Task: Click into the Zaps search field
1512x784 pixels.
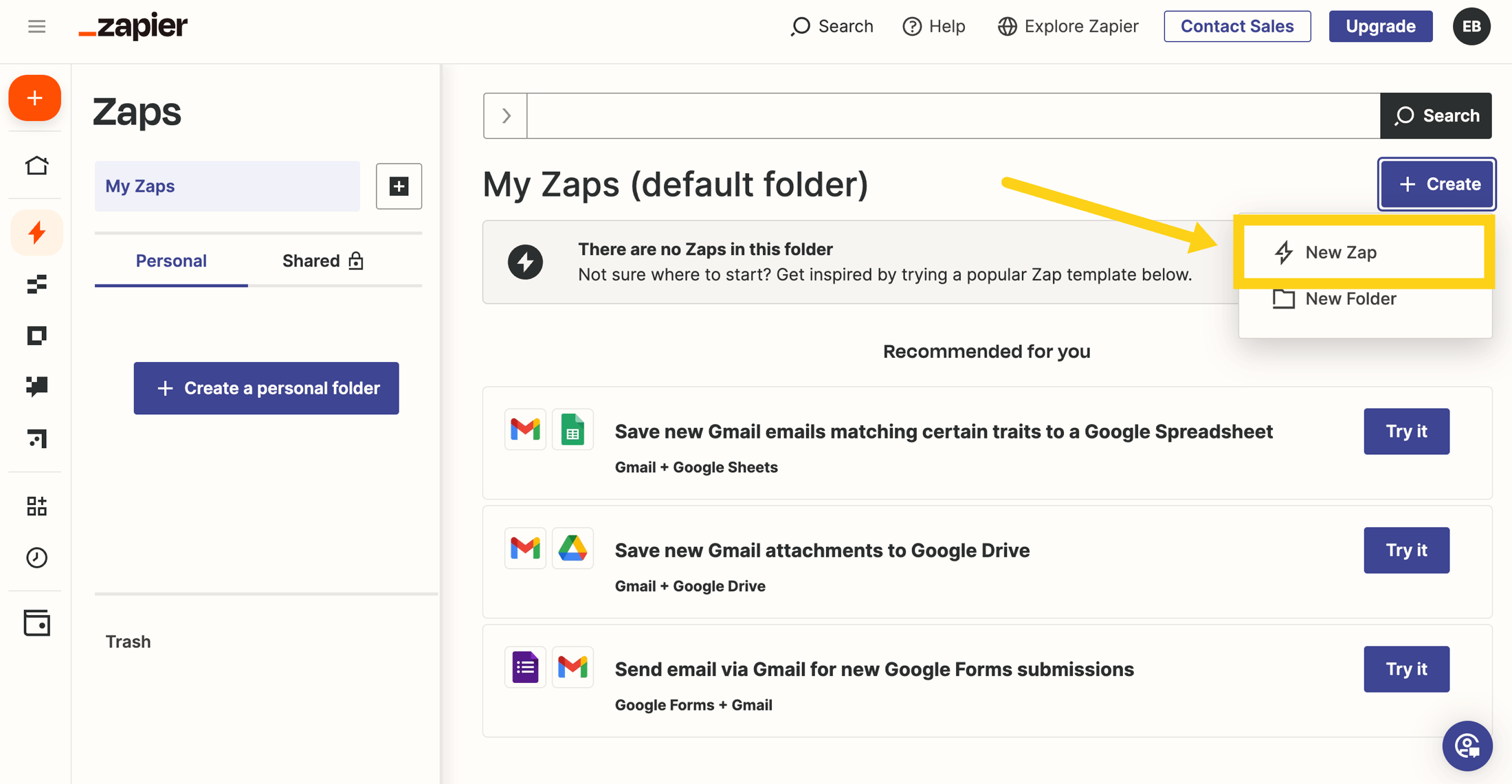Action: [953, 115]
